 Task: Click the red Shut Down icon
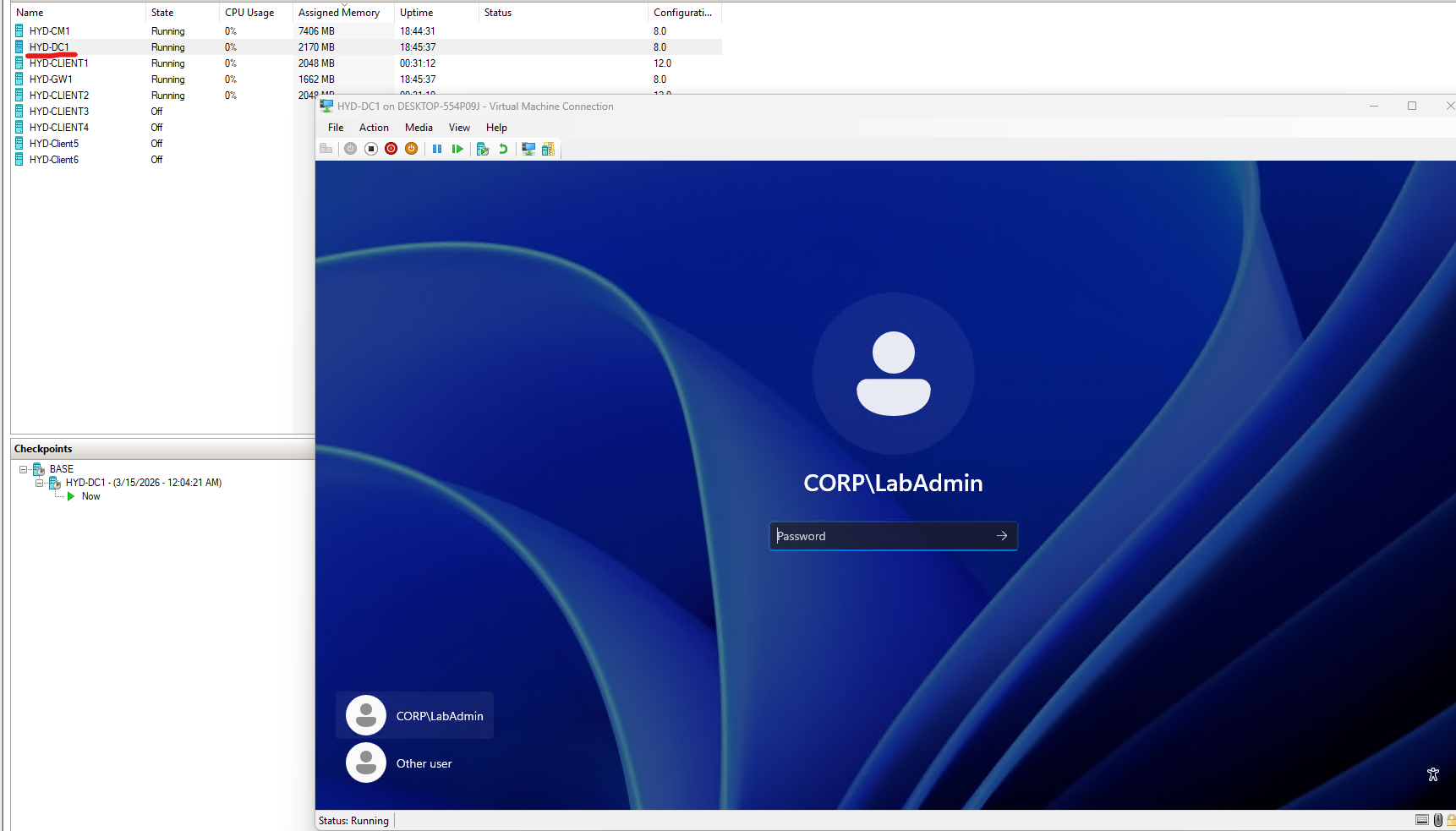[x=391, y=149]
